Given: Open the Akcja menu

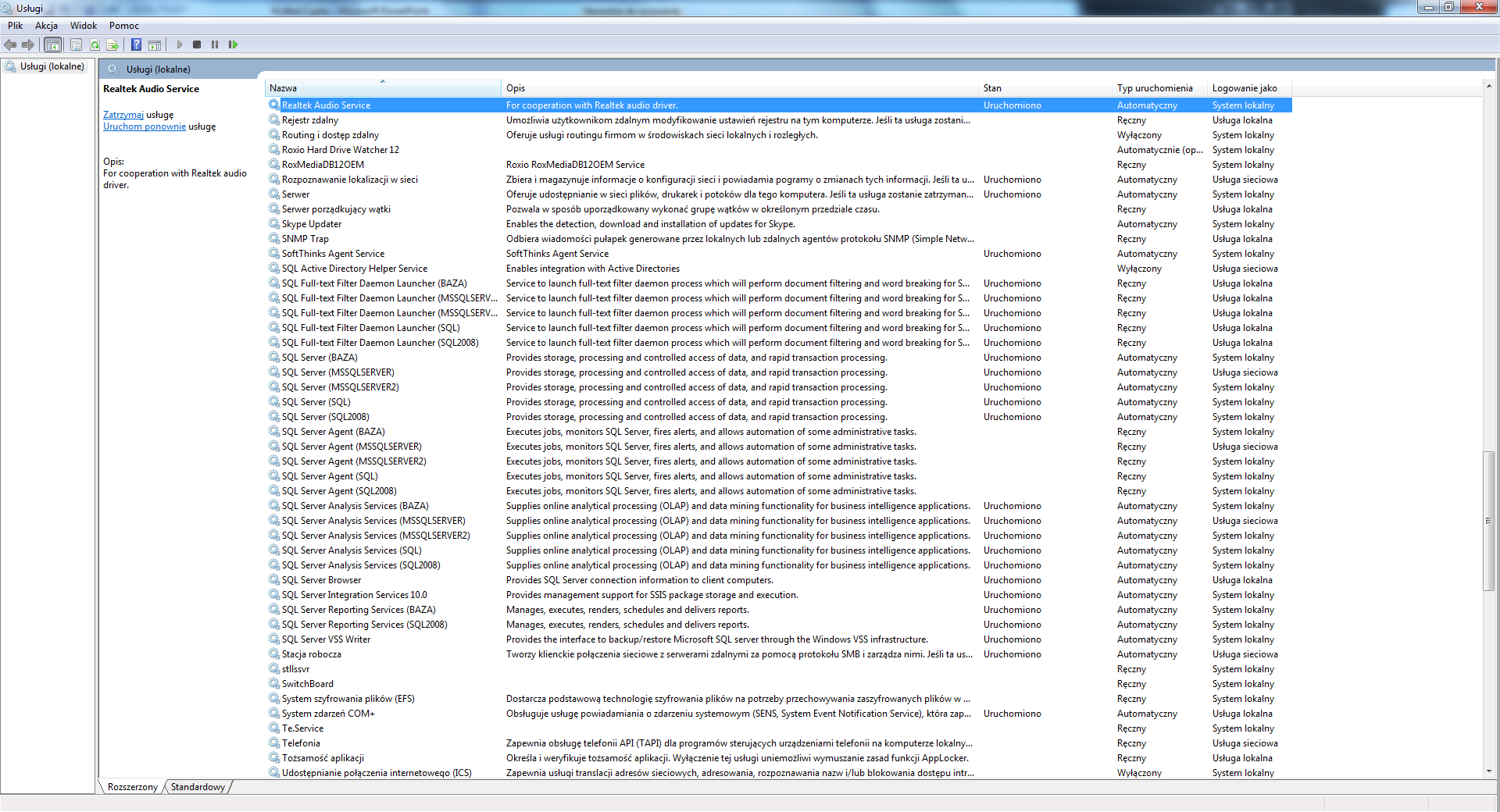Looking at the screenshot, I should pos(46,26).
